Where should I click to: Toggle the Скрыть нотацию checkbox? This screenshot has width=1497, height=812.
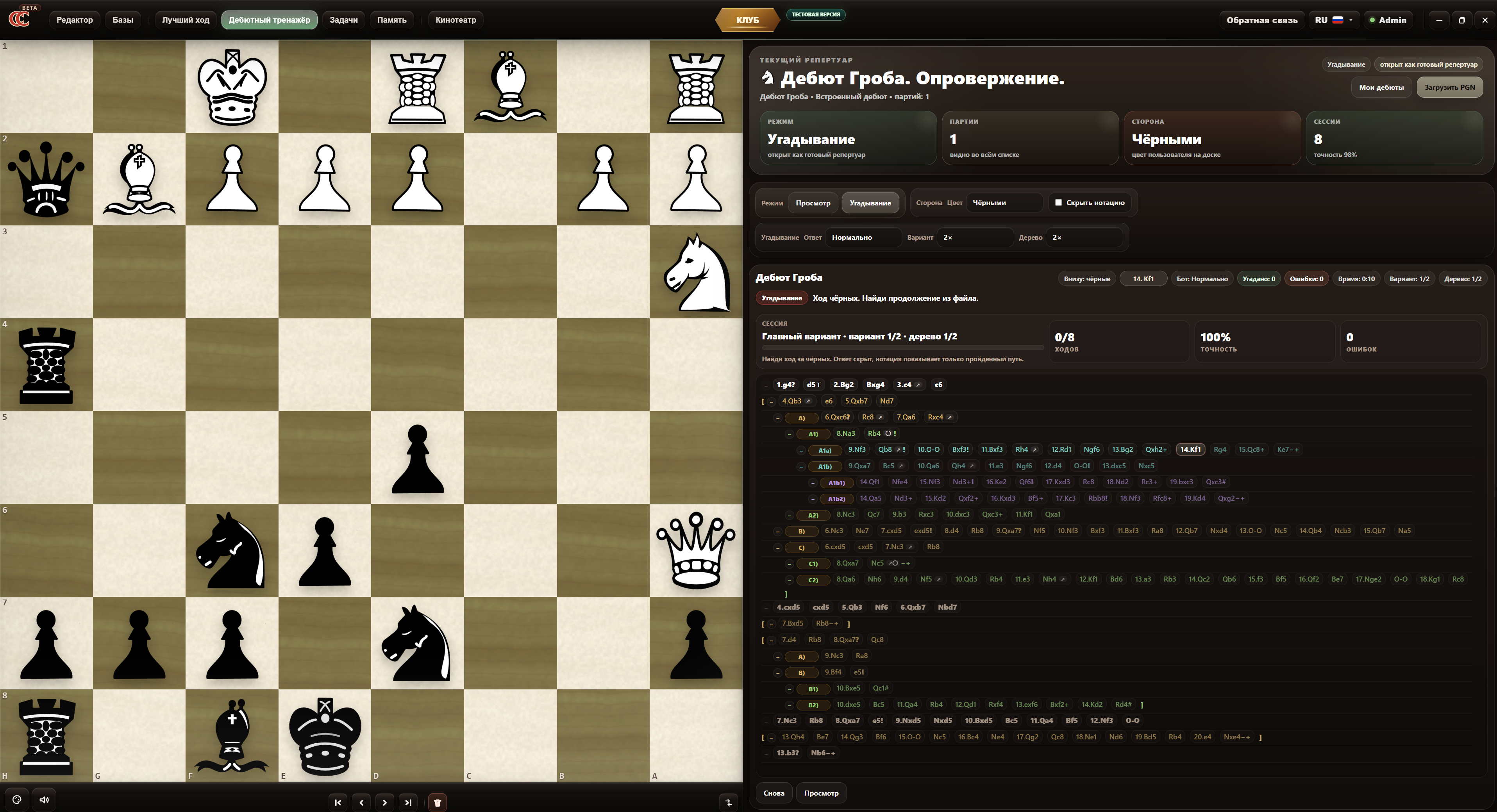[x=1058, y=203]
